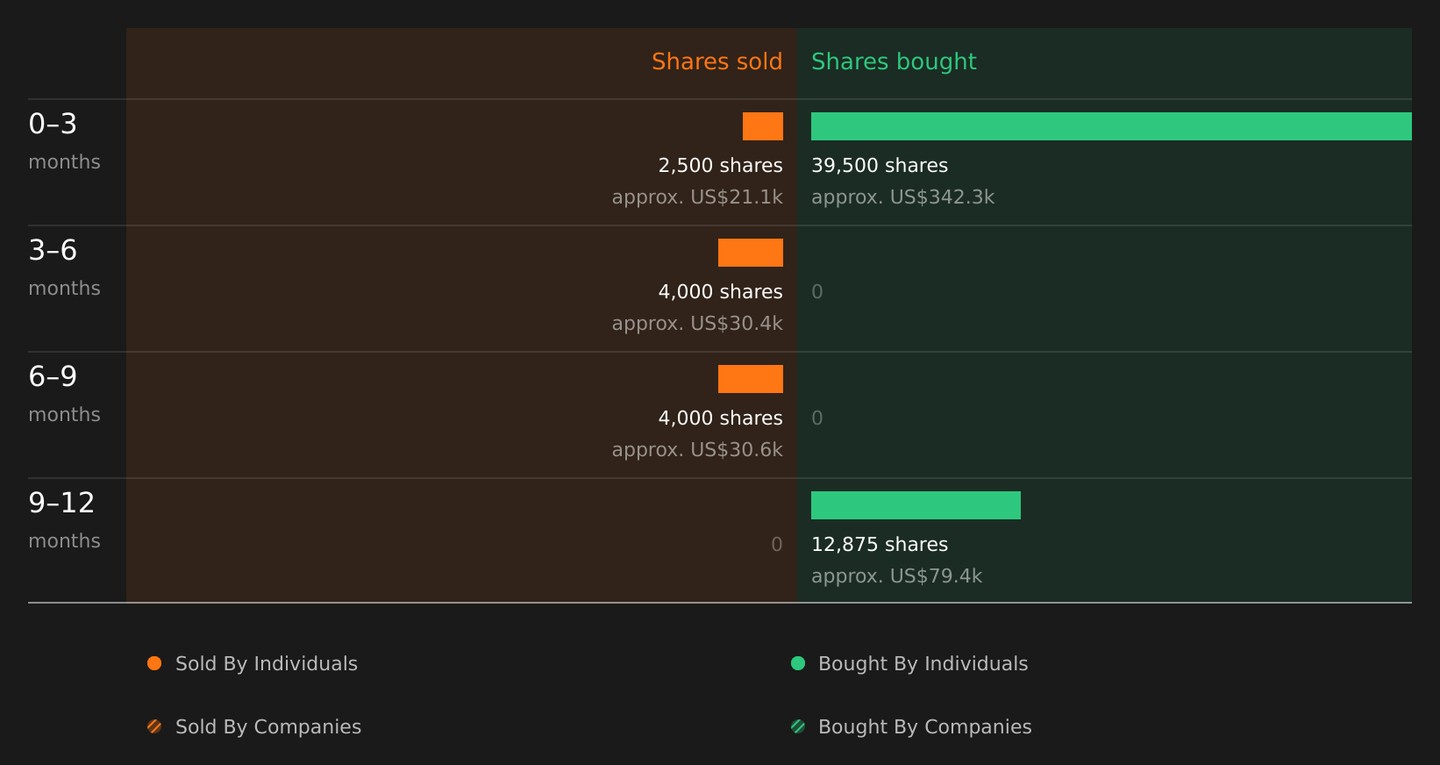Select the orange bar for 0–3 months
1440x765 pixels.
click(763, 126)
